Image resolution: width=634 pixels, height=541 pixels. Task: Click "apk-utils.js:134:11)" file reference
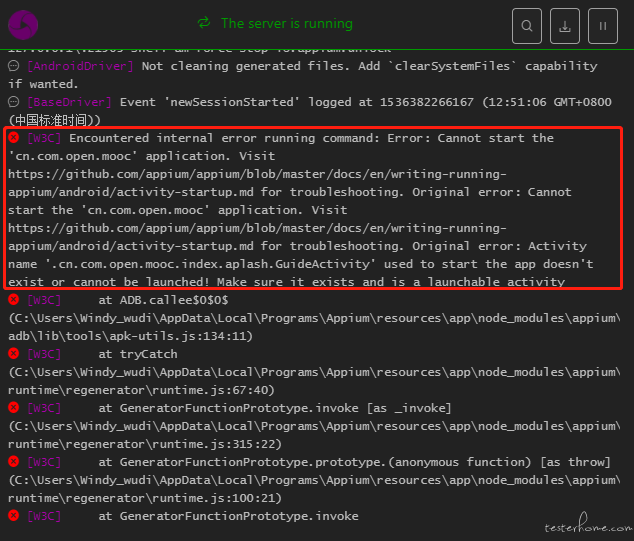point(181,336)
